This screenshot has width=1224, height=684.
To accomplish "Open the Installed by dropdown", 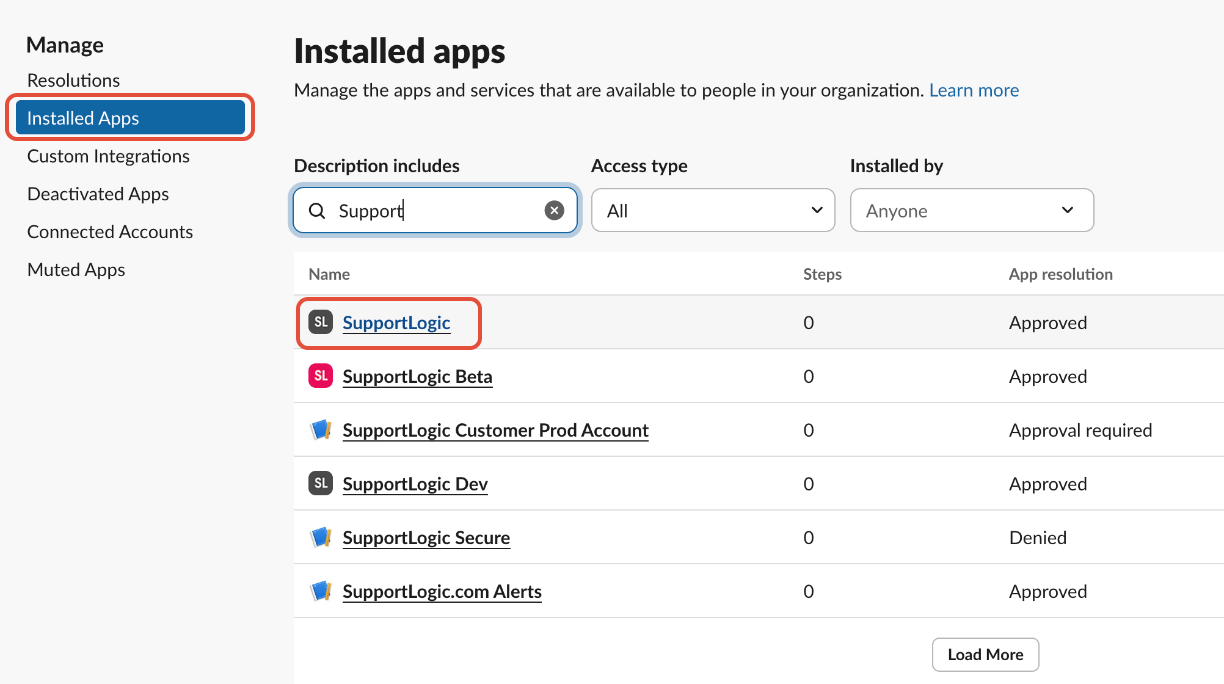I will pos(972,211).
